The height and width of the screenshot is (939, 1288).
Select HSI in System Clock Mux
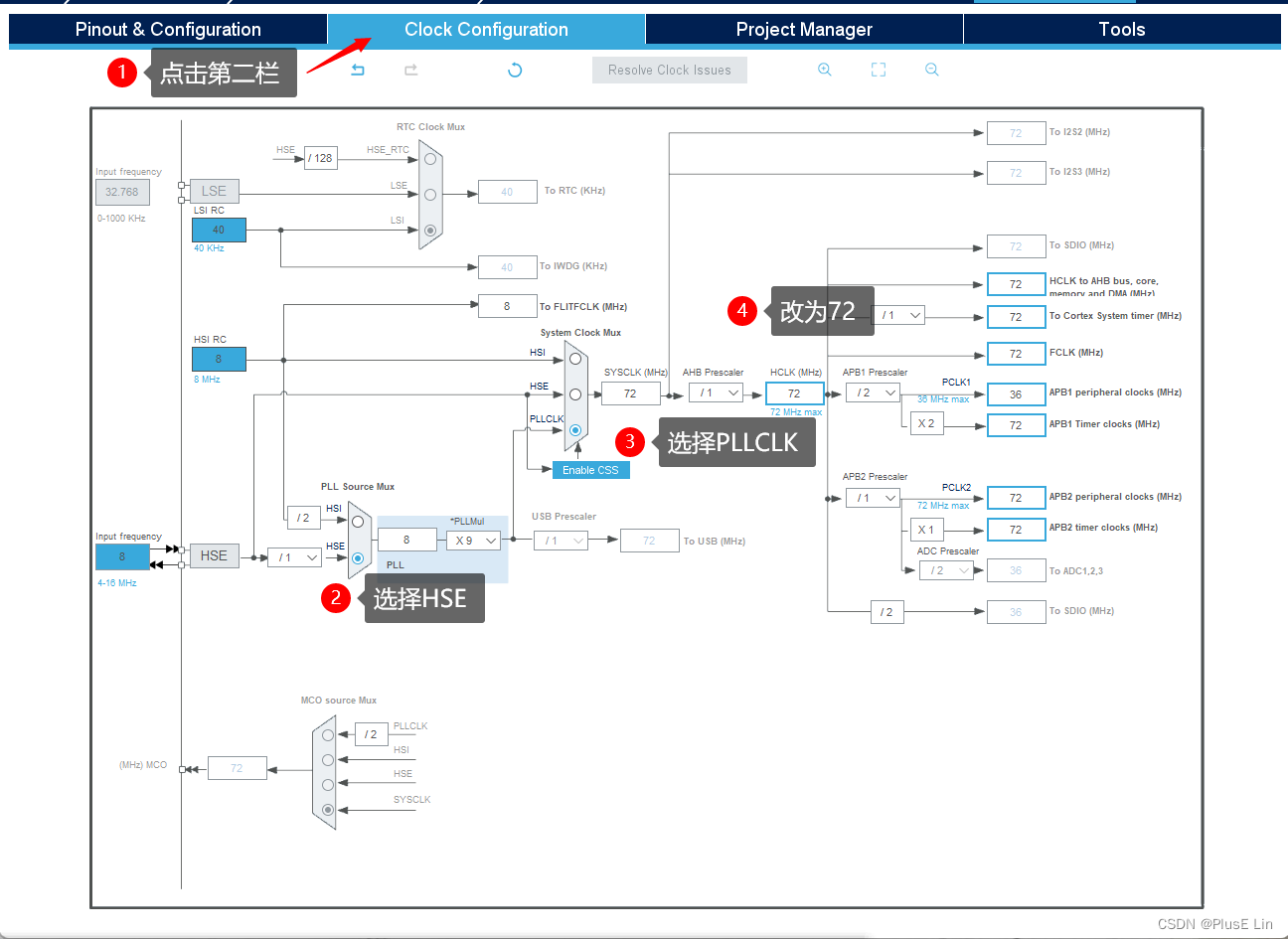point(575,359)
